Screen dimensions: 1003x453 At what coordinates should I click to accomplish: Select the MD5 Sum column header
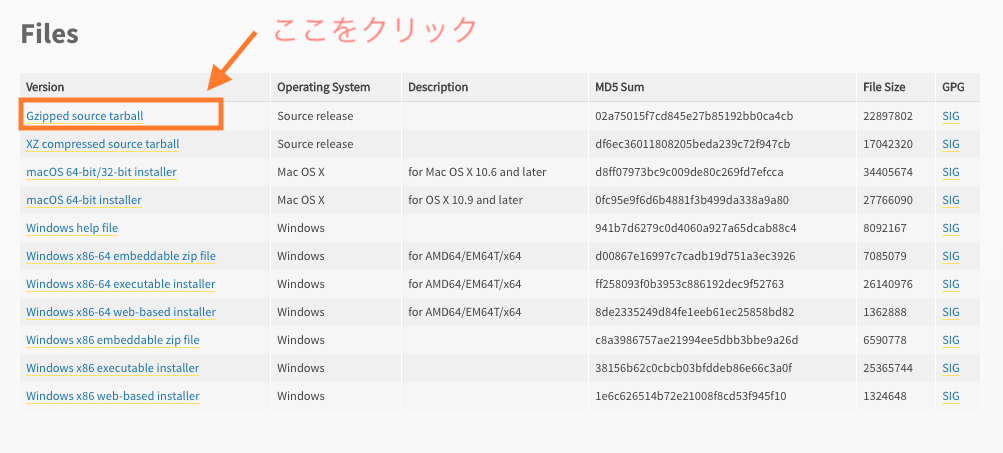pyautogui.click(x=619, y=87)
